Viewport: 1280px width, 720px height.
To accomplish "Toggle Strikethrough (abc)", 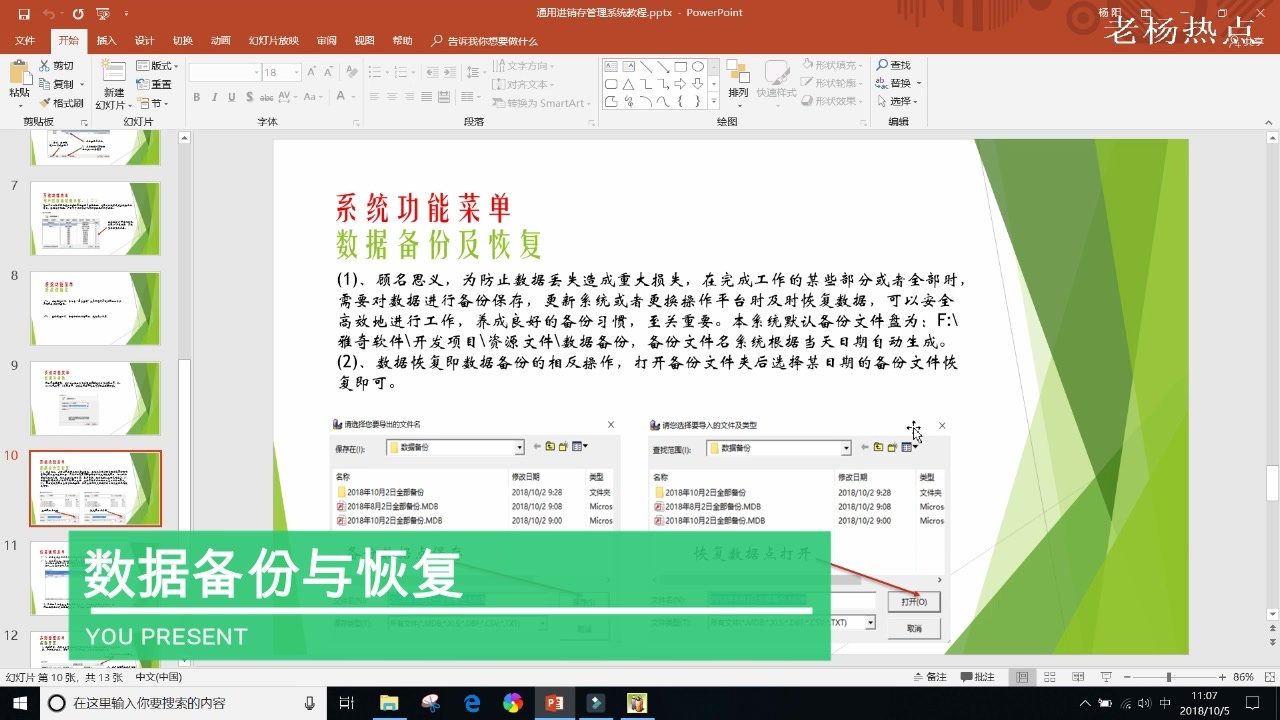I will 269,97.
